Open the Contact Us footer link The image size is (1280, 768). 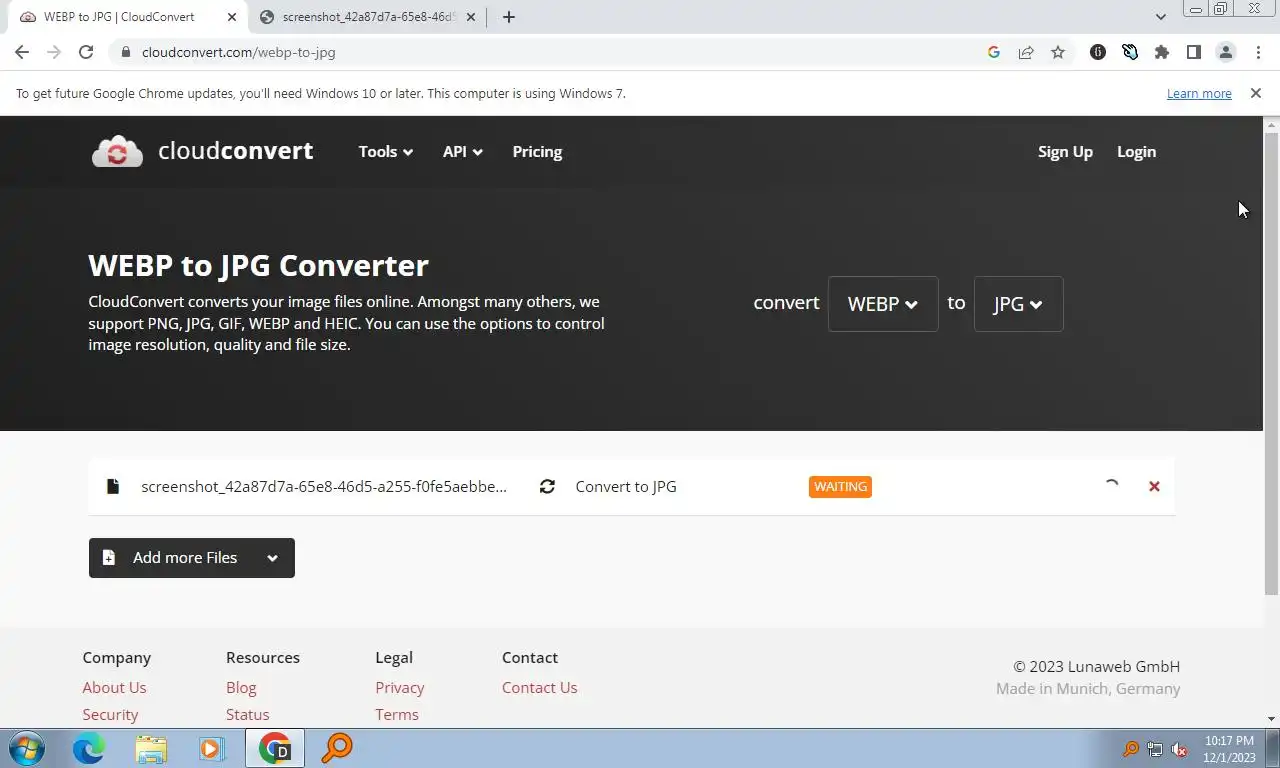coord(540,688)
